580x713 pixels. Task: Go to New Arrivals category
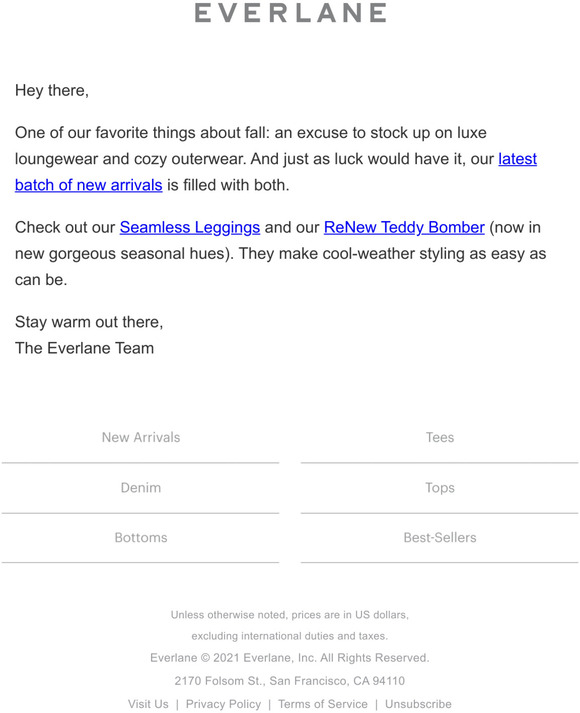coord(141,437)
